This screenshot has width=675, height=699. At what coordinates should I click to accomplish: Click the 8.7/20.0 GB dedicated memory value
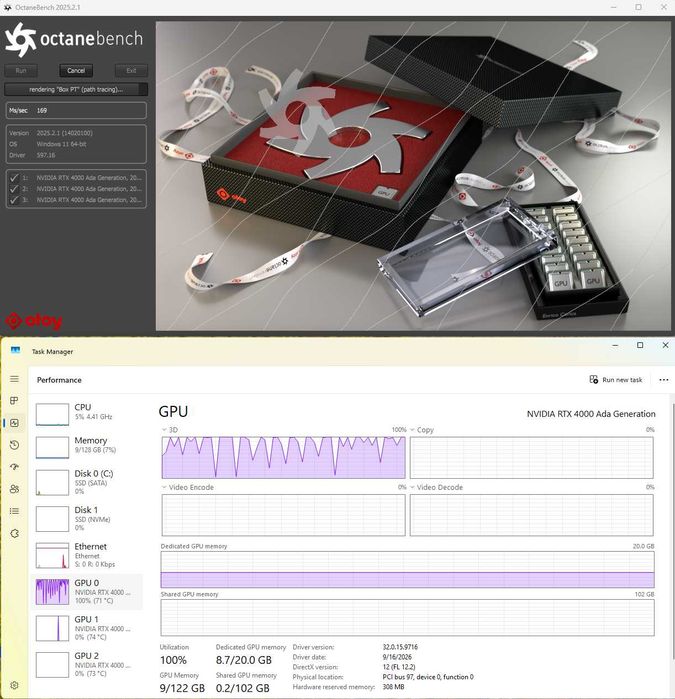tap(243, 660)
